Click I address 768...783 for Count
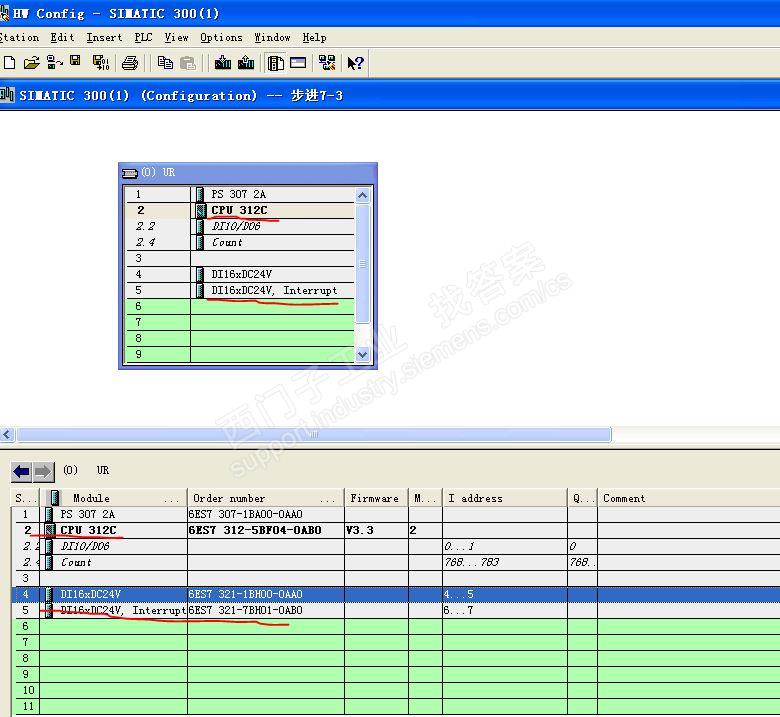Screen dimensions: 780x717 [472, 562]
